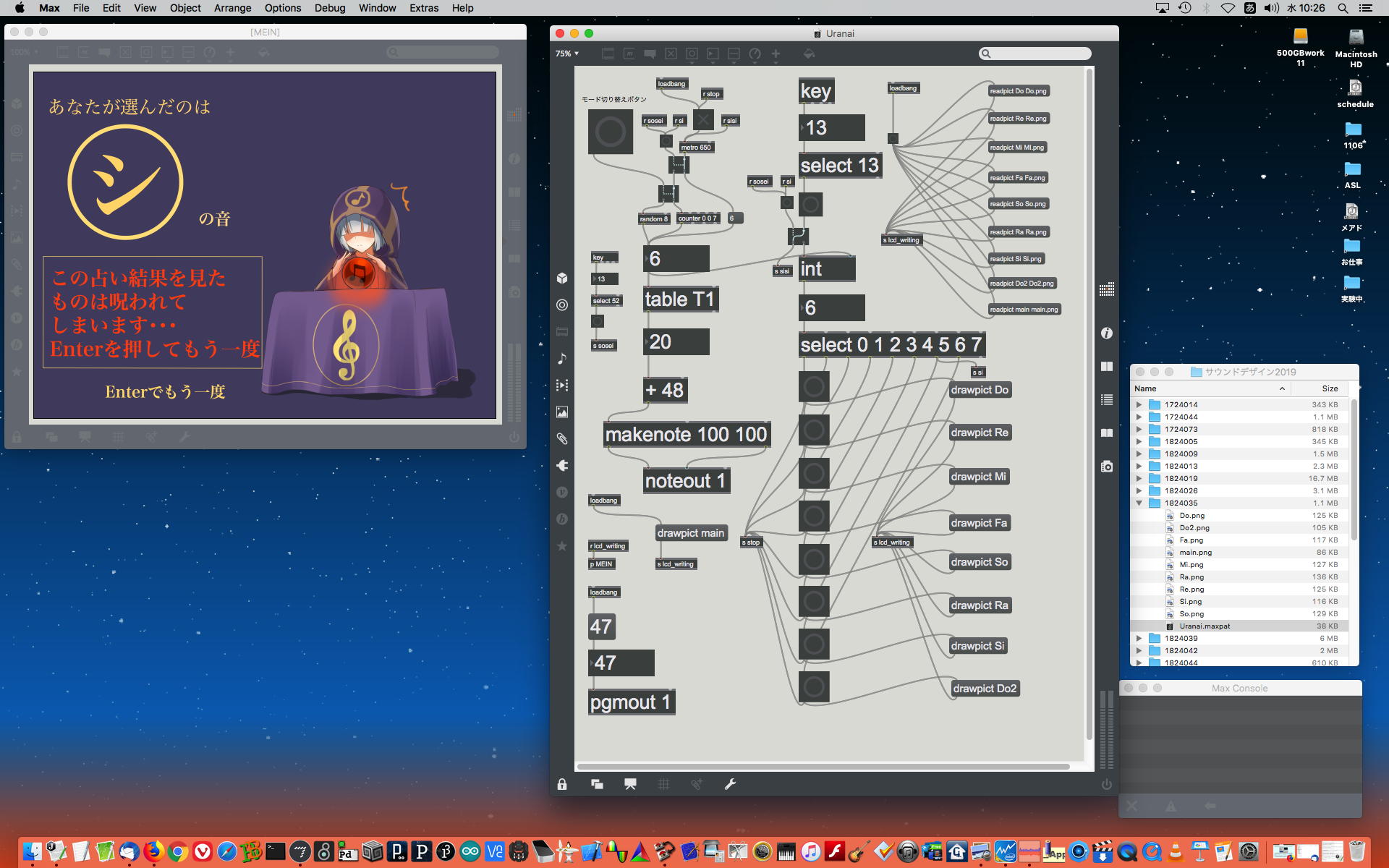Click the wrench inspector icon in bottom toolbar

point(730,784)
